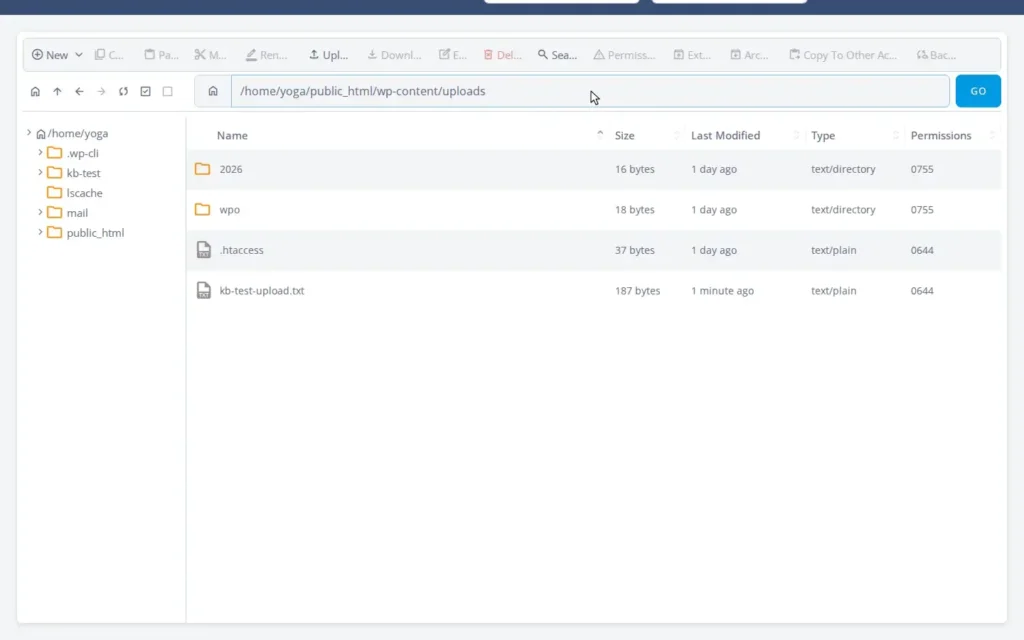This screenshot has width=1024, height=640.
Task: Click the blue GO button
Action: coord(978,91)
